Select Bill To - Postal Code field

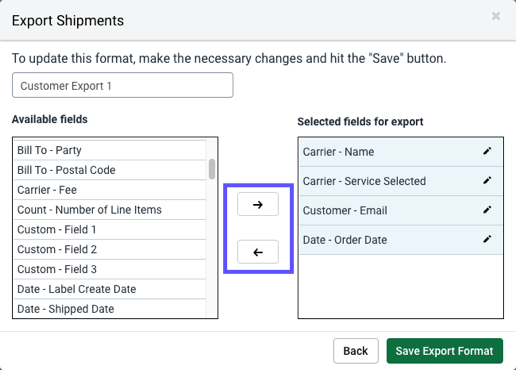(x=110, y=170)
